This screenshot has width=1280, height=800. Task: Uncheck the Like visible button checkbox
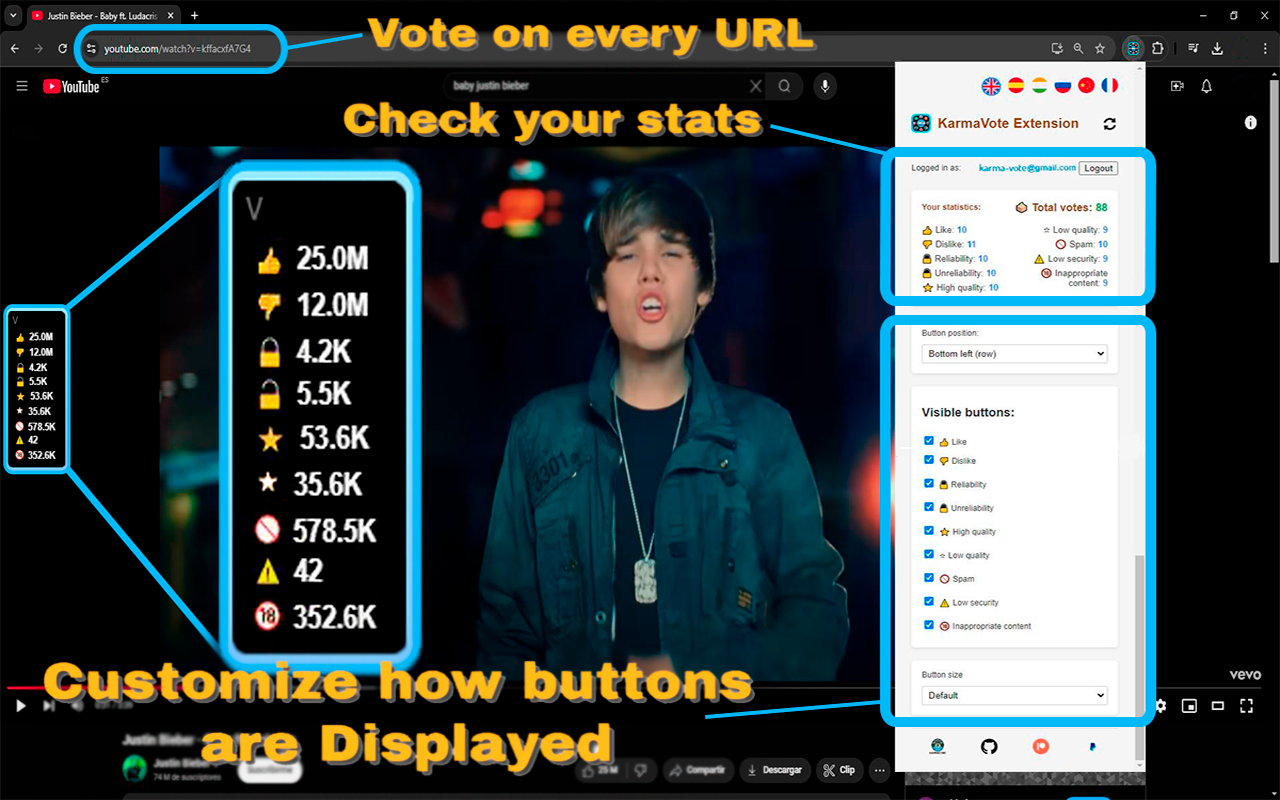929,441
